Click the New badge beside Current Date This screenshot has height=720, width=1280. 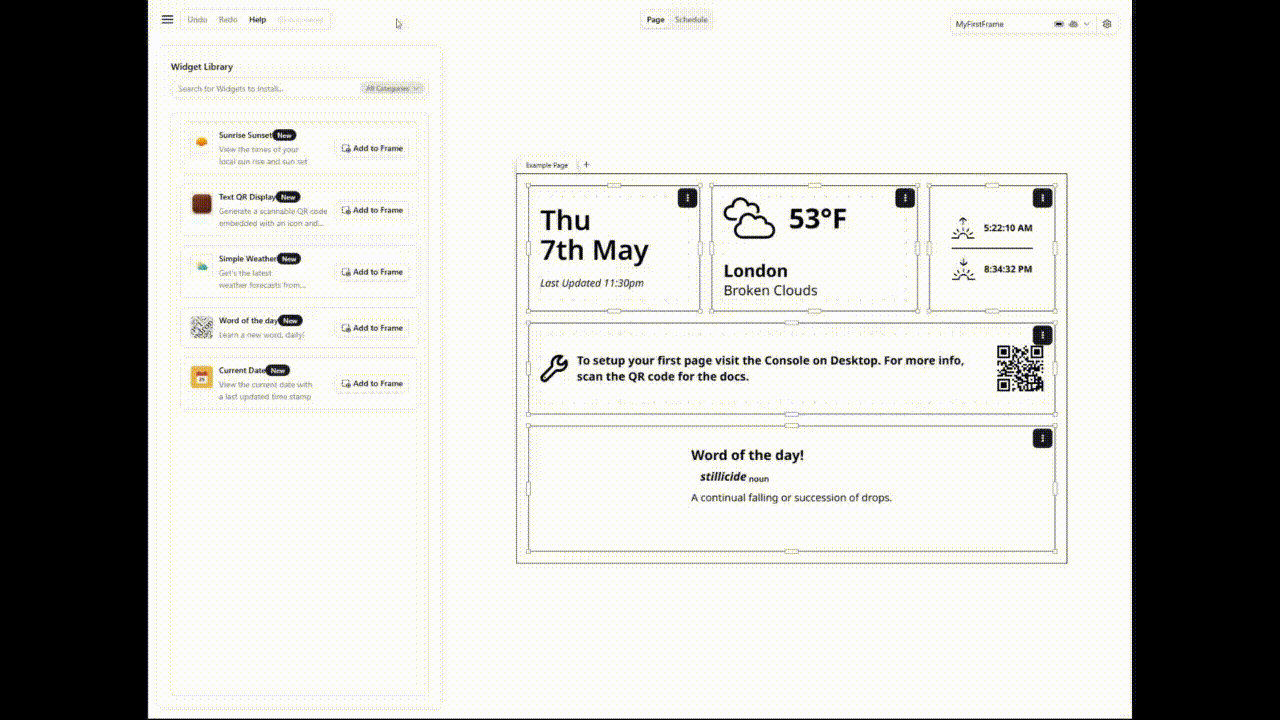278,370
